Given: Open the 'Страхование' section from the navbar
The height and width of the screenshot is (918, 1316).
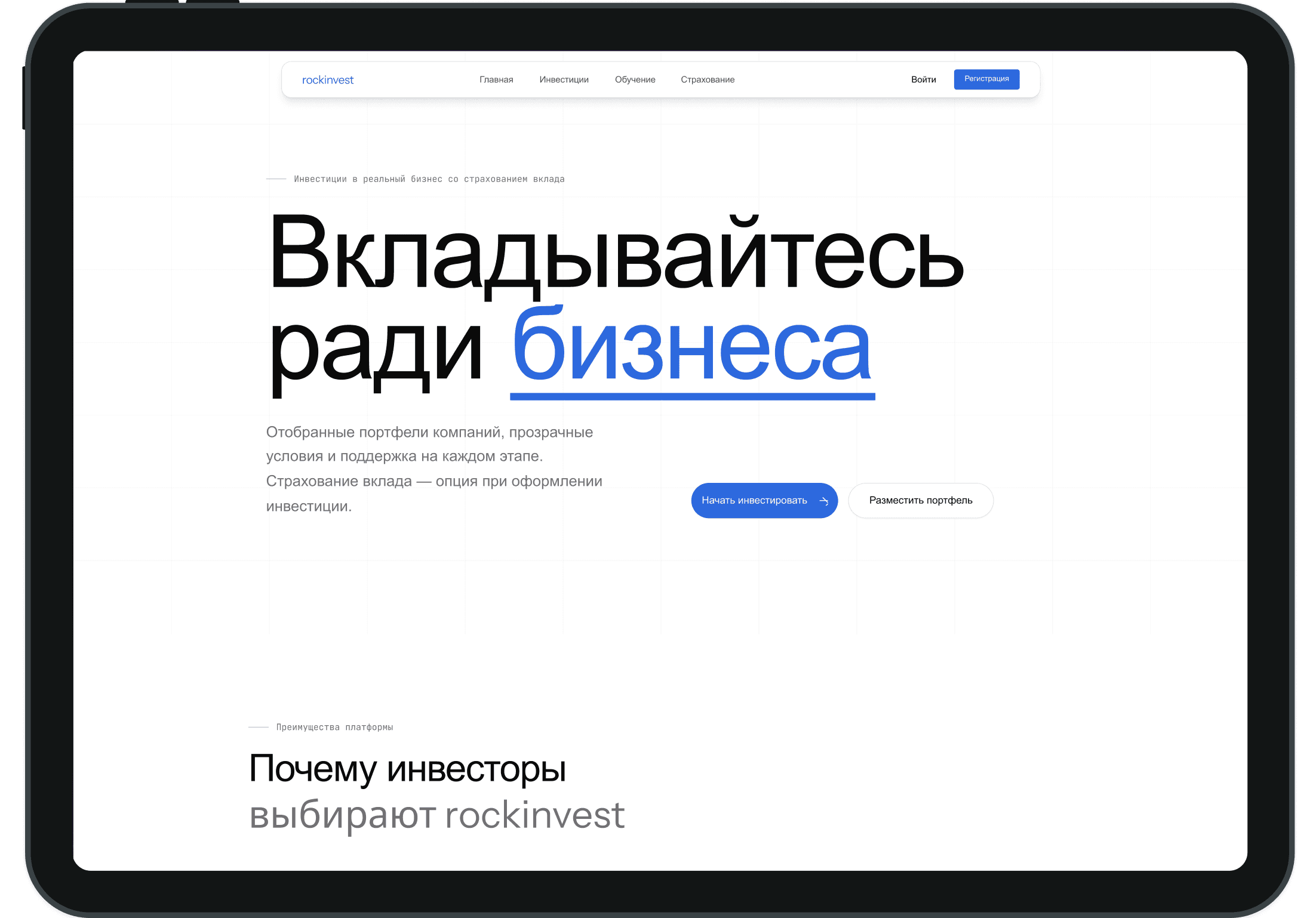Looking at the screenshot, I should point(708,79).
